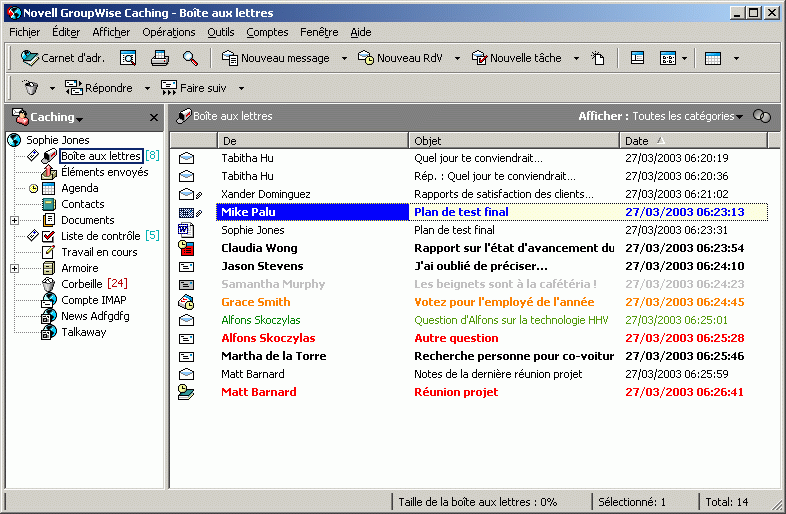Select the message 'Autre question'
Image resolution: width=786 pixels, height=514 pixels.
tap(469, 338)
